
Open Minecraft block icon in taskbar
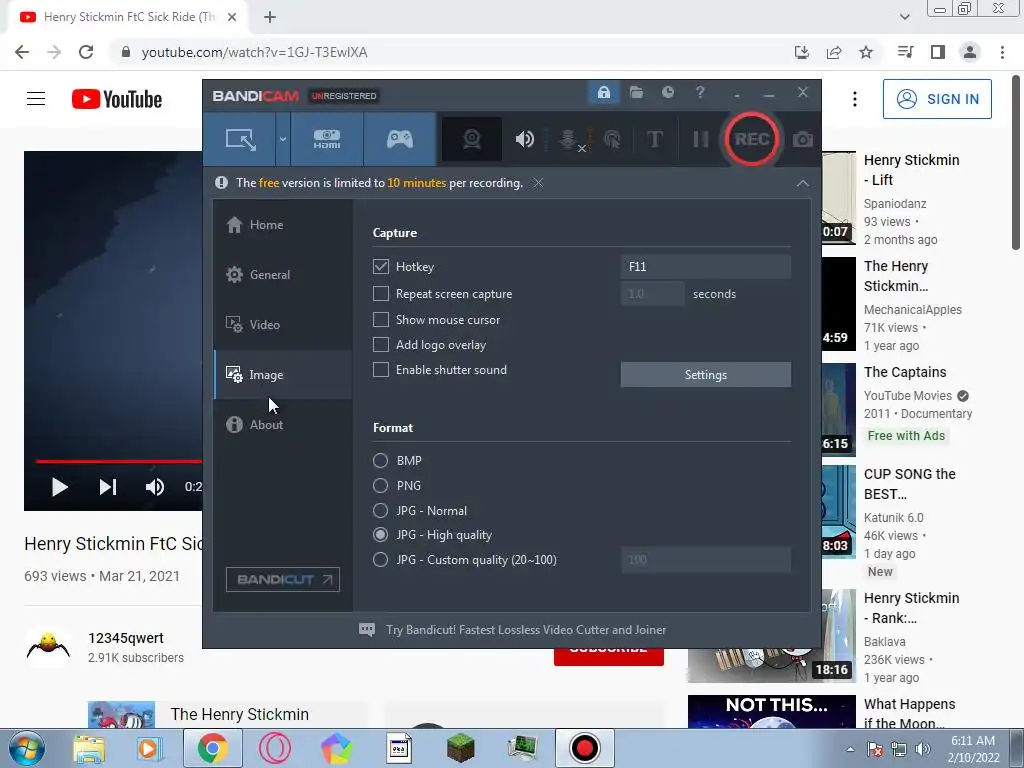(x=460, y=748)
